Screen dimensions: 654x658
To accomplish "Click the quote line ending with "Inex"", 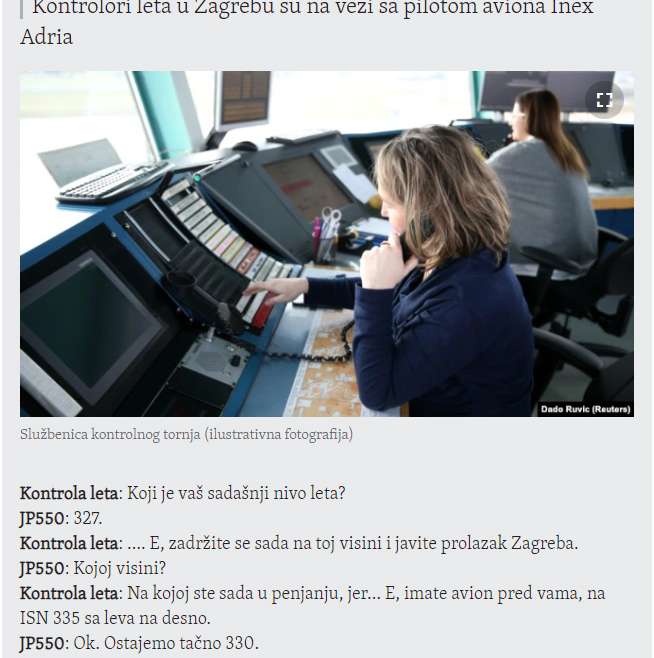I will point(313,8).
